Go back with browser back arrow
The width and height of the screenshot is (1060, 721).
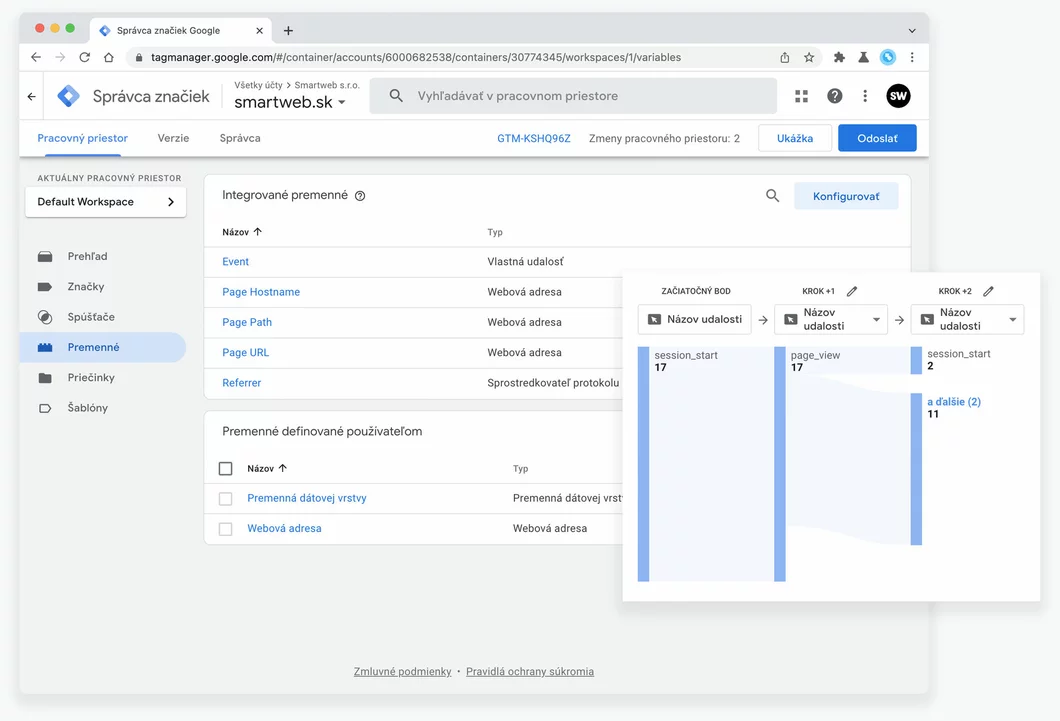click(x=36, y=57)
